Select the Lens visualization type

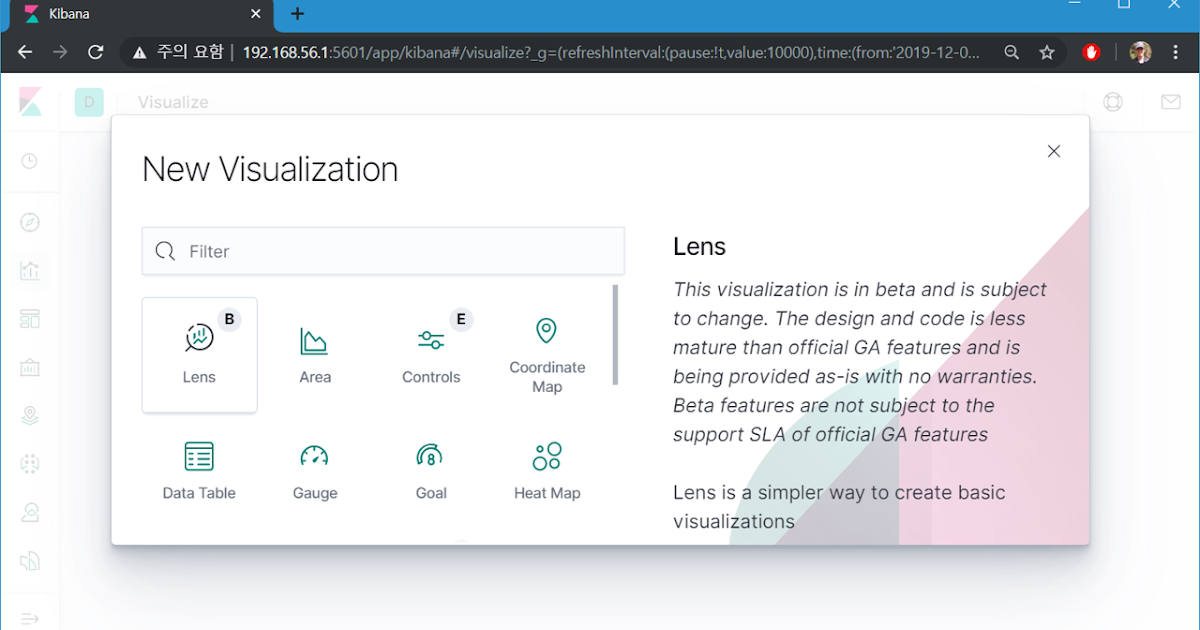coord(199,354)
